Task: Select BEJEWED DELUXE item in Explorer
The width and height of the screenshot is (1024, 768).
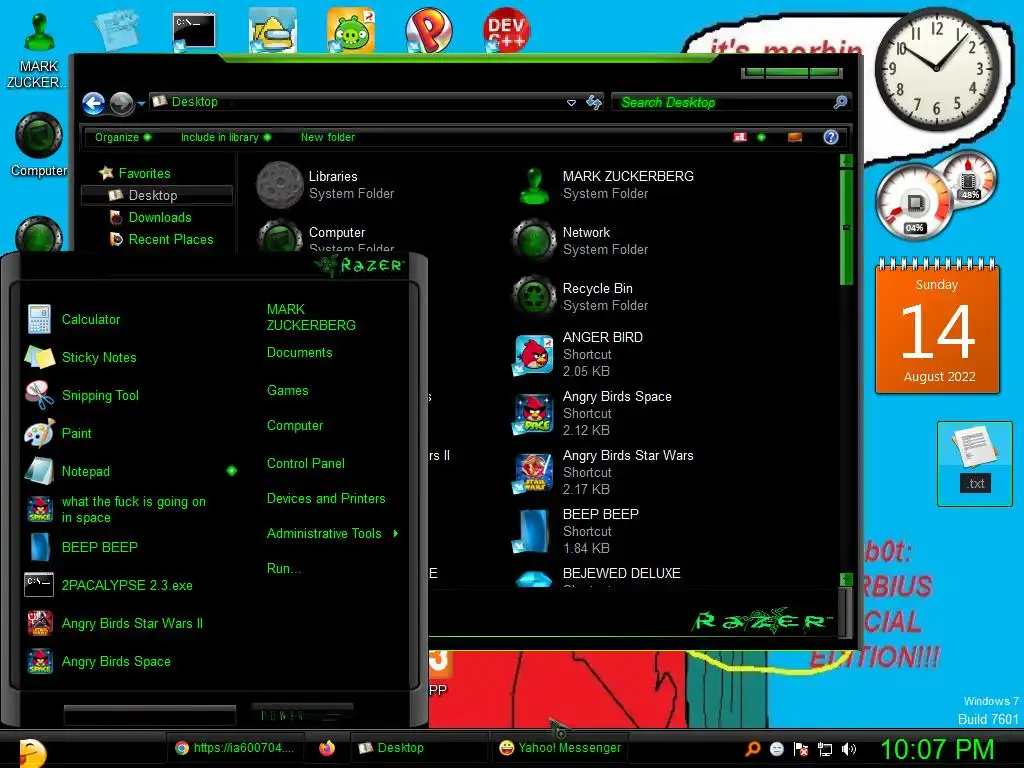Action: tap(598, 577)
